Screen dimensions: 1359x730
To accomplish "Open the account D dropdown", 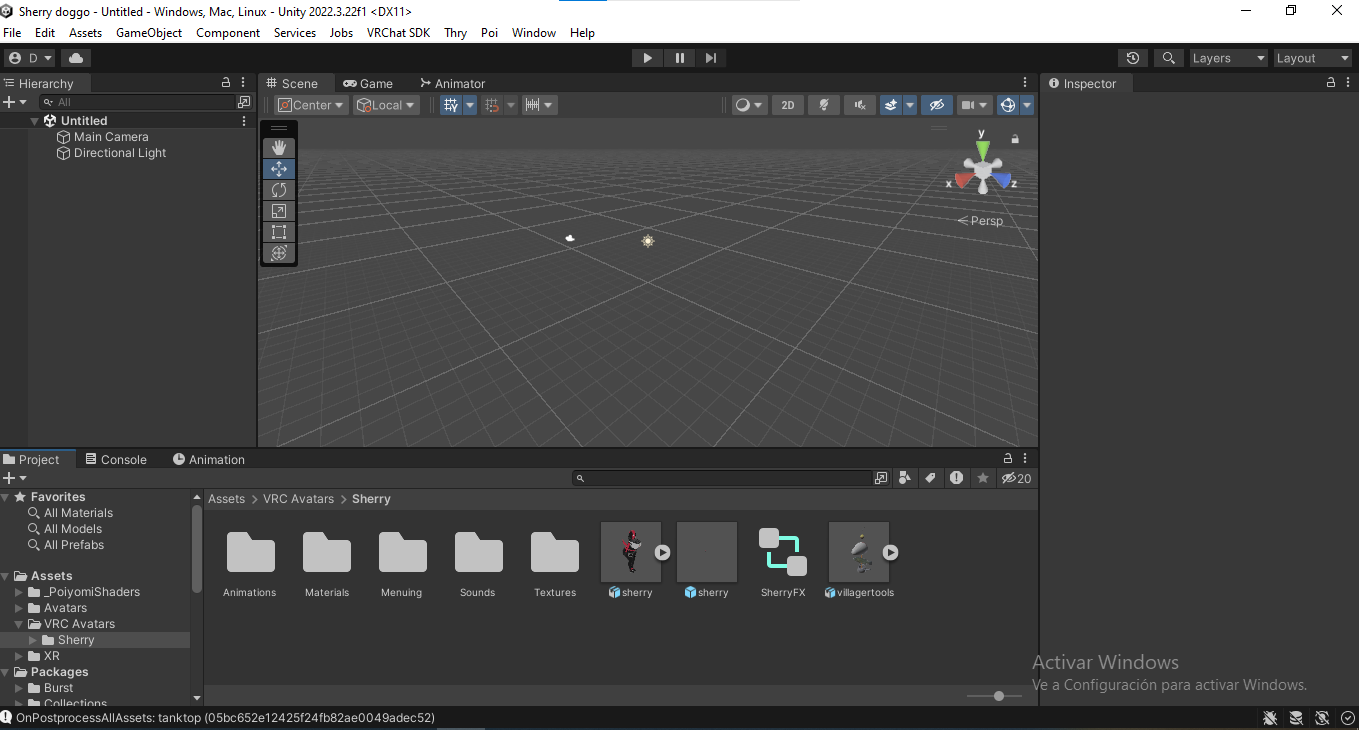I will [30, 58].
